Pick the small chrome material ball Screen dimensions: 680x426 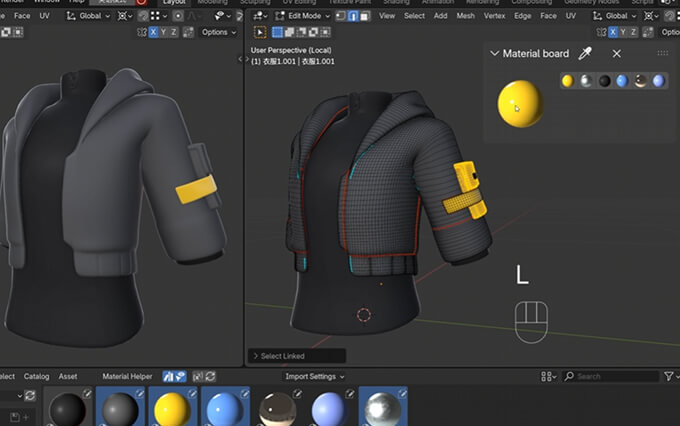(x=586, y=81)
